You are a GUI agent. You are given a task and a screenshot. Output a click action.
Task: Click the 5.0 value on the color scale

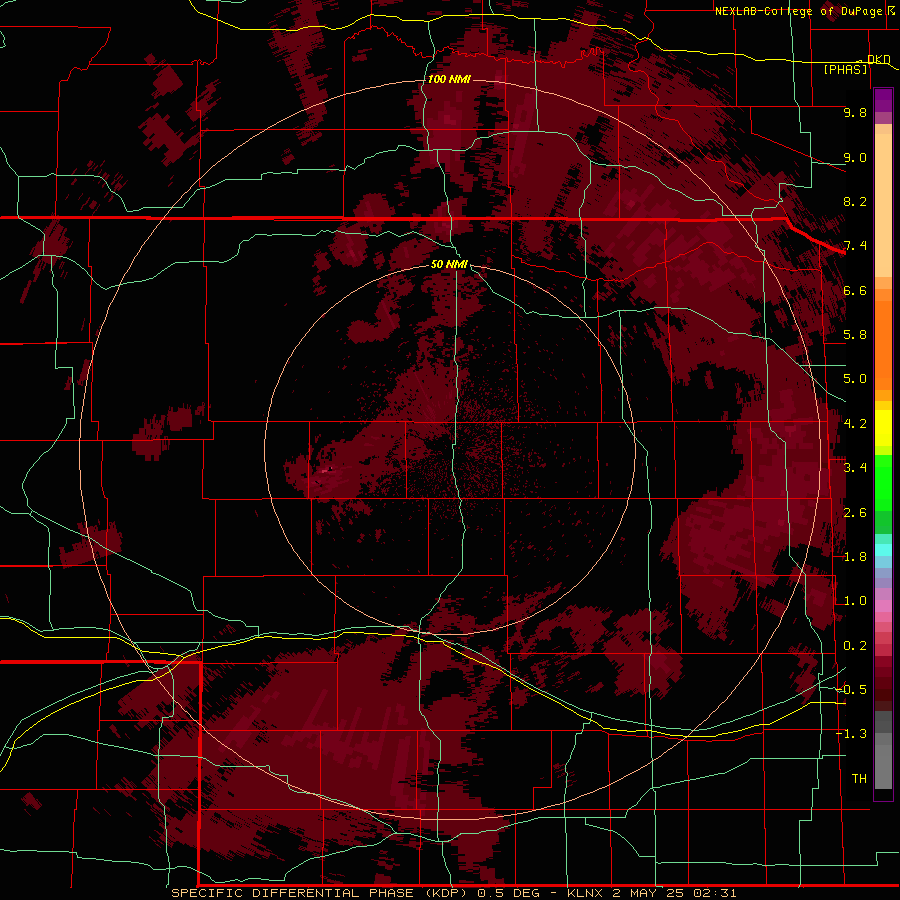pyautogui.click(x=855, y=379)
